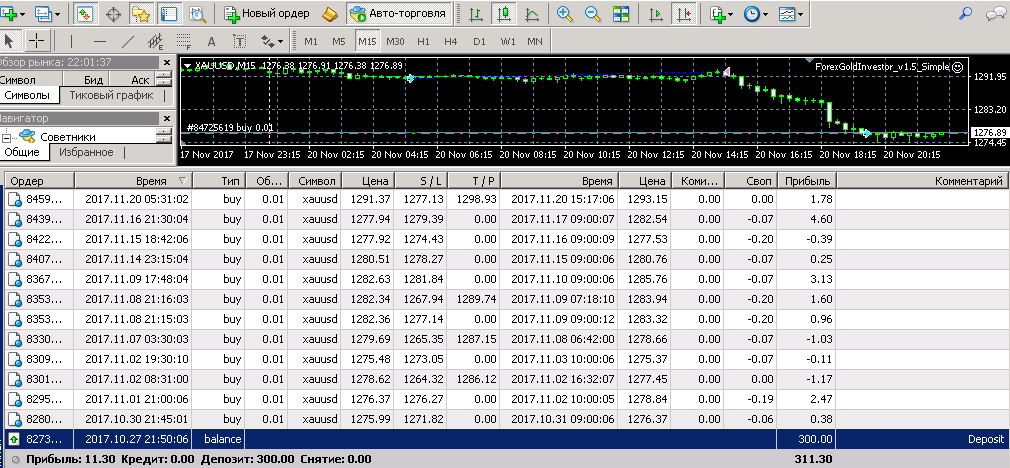Activate the crosshair cursor mode
The image size is (1010, 468).
pyautogui.click(x=37, y=42)
